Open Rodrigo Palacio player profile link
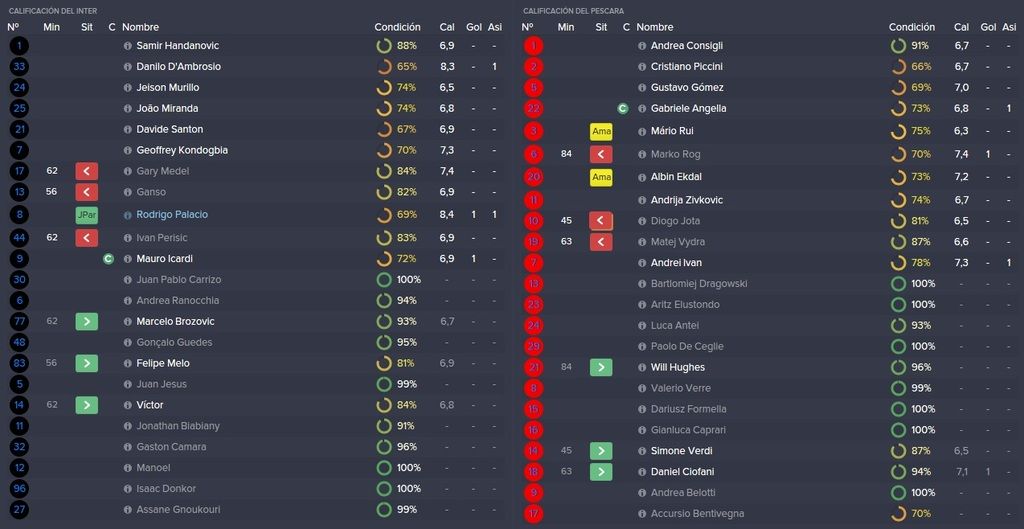 click(172, 214)
